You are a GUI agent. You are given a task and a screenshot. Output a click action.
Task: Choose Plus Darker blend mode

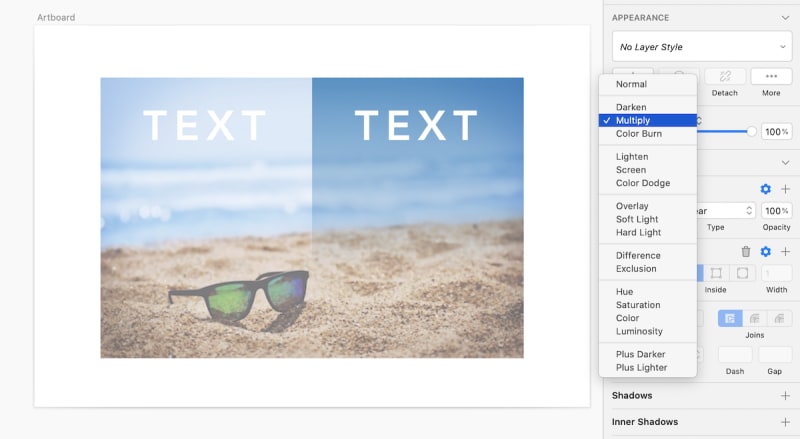tap(648, 355)
